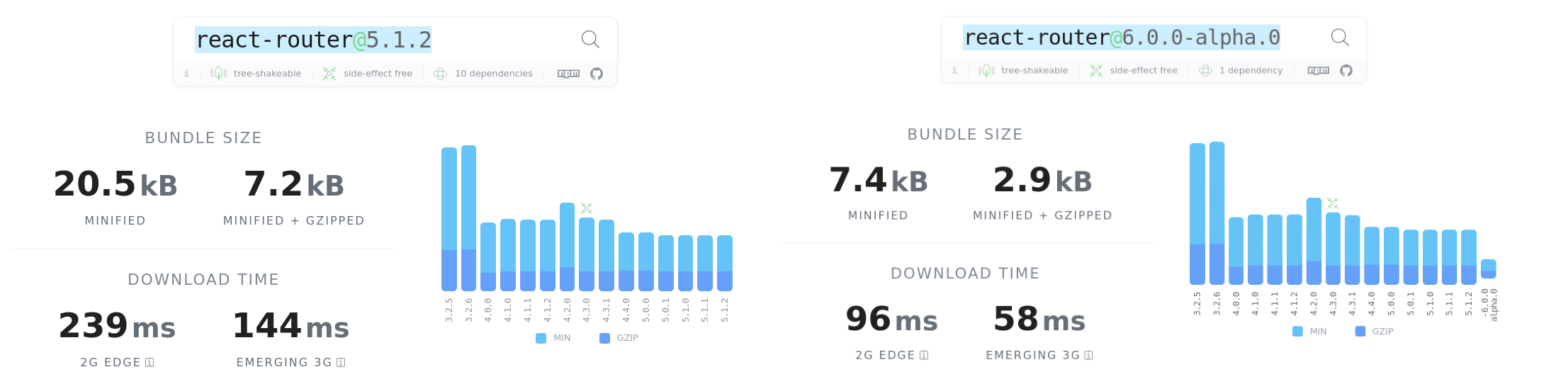Select the 3.2.6 bar in the 5.1.2 chart
This screenshot has width=1568, height=389.
(x=468, y=218)
